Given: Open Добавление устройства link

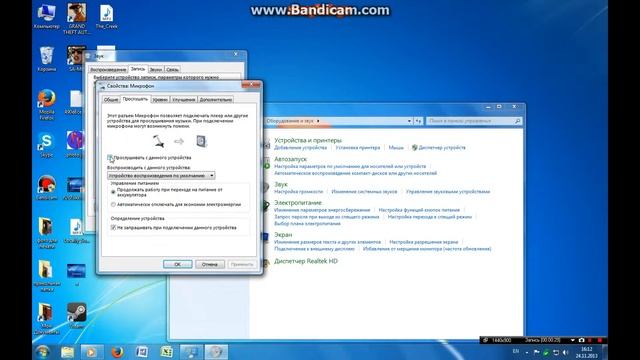Looking at the screenshot, I should pyautogui.click(x=300, y=147).
